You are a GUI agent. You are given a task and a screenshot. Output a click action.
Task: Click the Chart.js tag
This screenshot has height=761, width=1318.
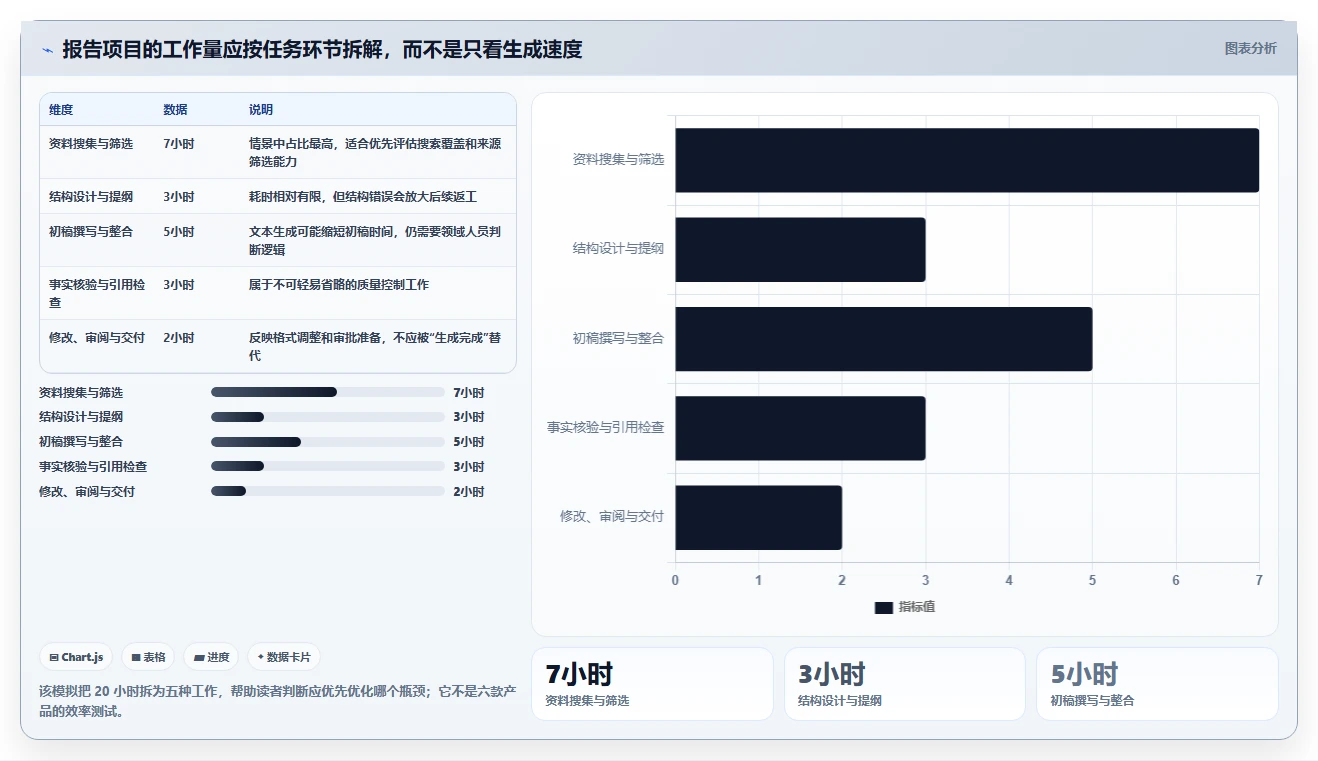pos(77,657)
